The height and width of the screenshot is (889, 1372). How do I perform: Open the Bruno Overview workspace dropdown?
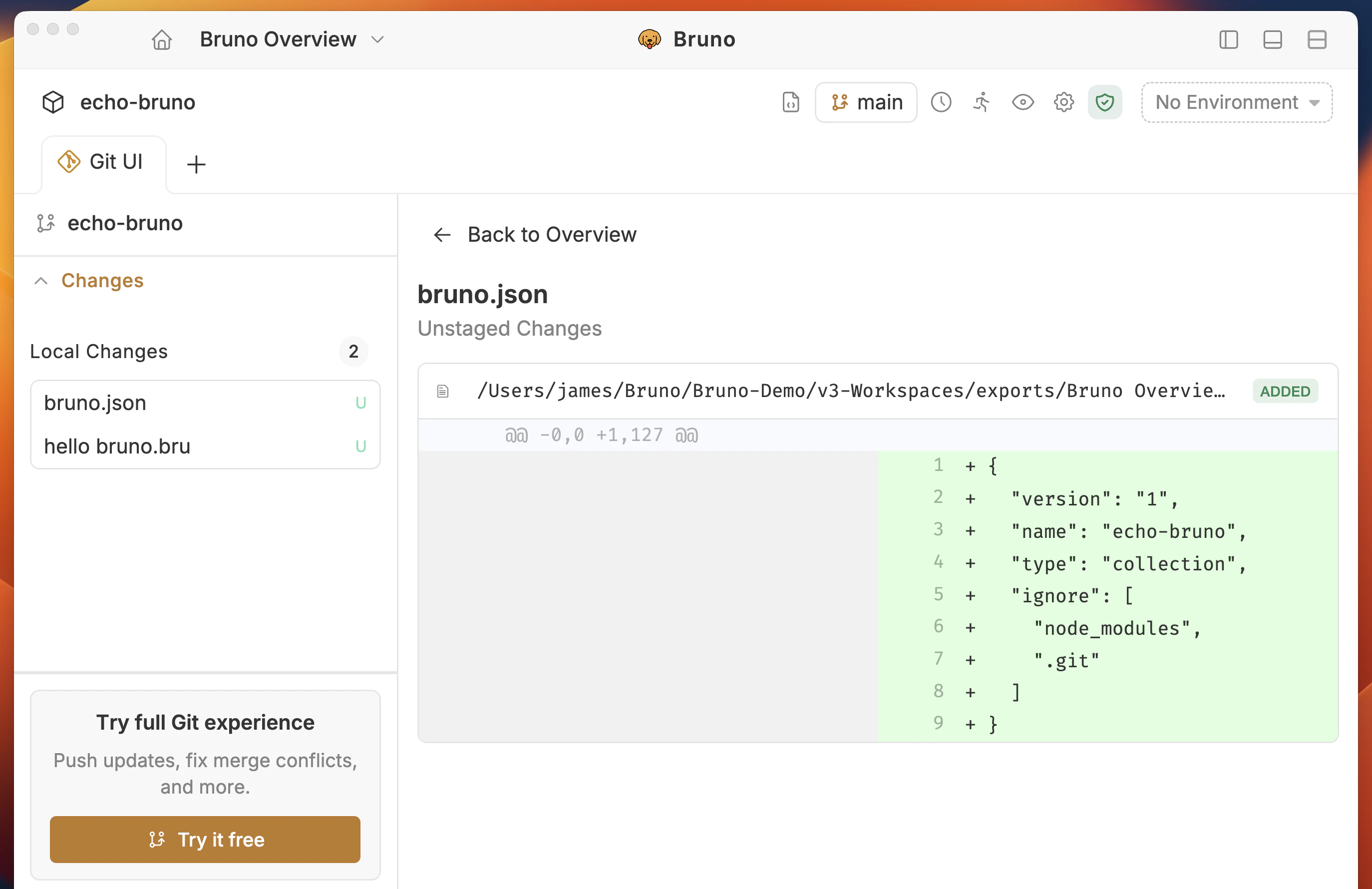(292, 39)
